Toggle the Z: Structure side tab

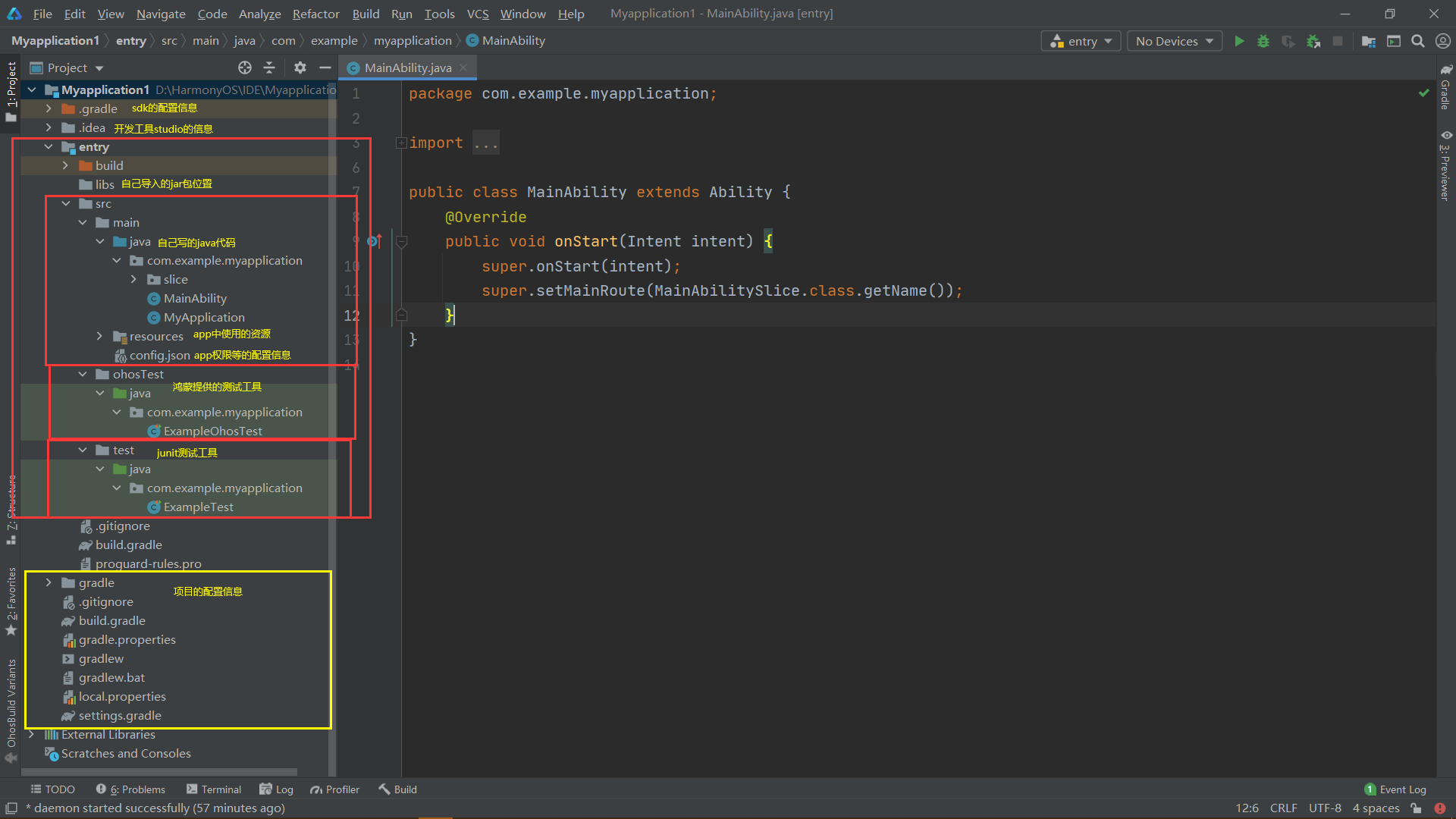(11, 510)
